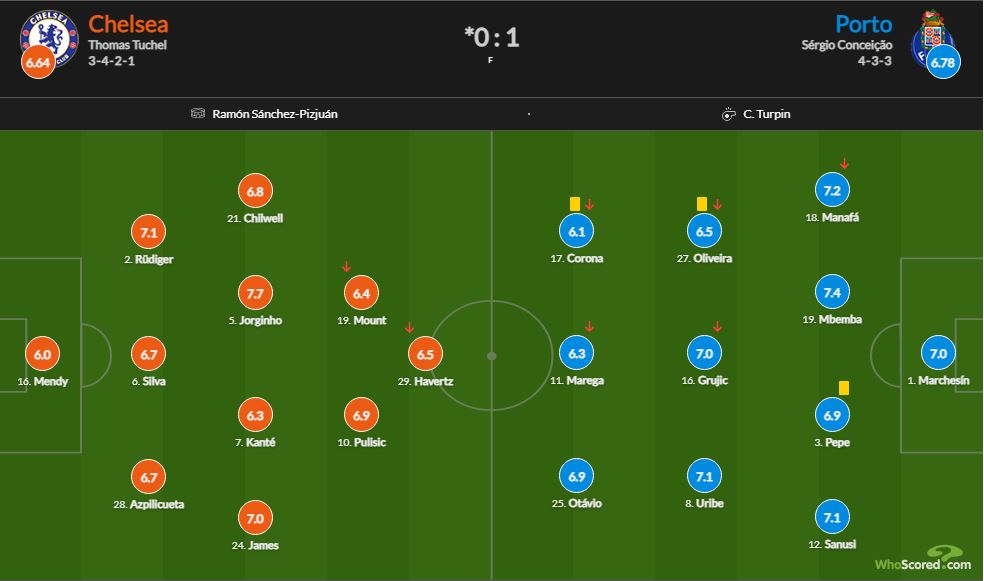Viewport: 984px width, 581px height.
Task: Select Marchesín's 7.0 rating circle
Action: coord(938,354)
